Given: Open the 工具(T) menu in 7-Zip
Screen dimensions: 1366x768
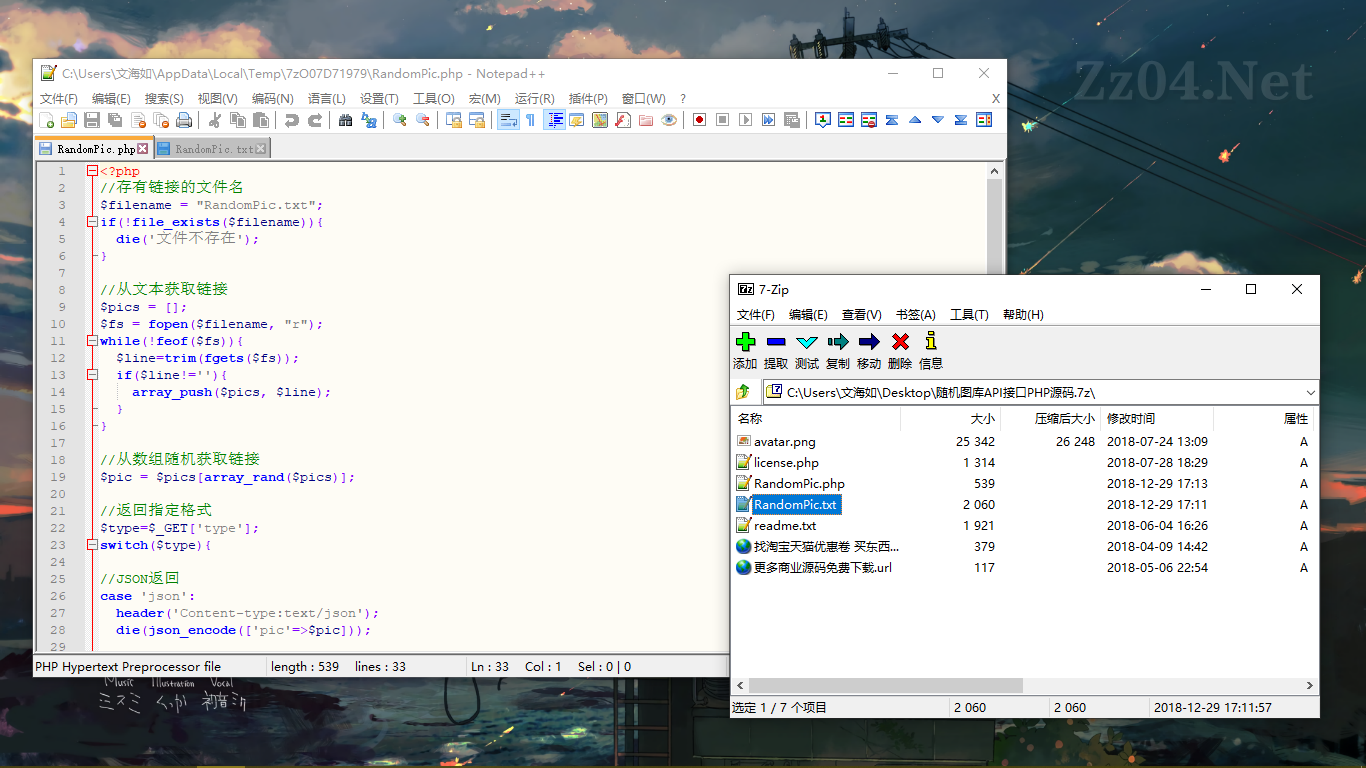Looking at the screenshot, I should pos(968,314).
